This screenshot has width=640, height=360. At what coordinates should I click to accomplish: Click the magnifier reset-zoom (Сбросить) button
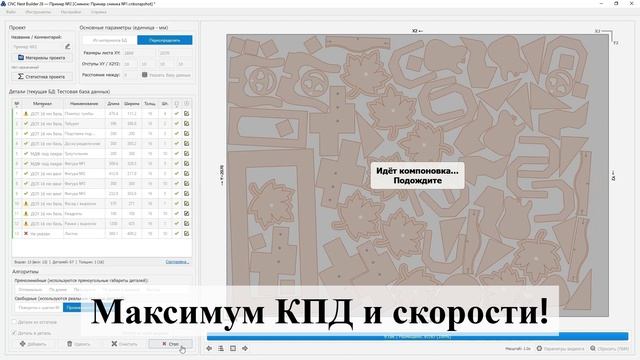(609, 349)
